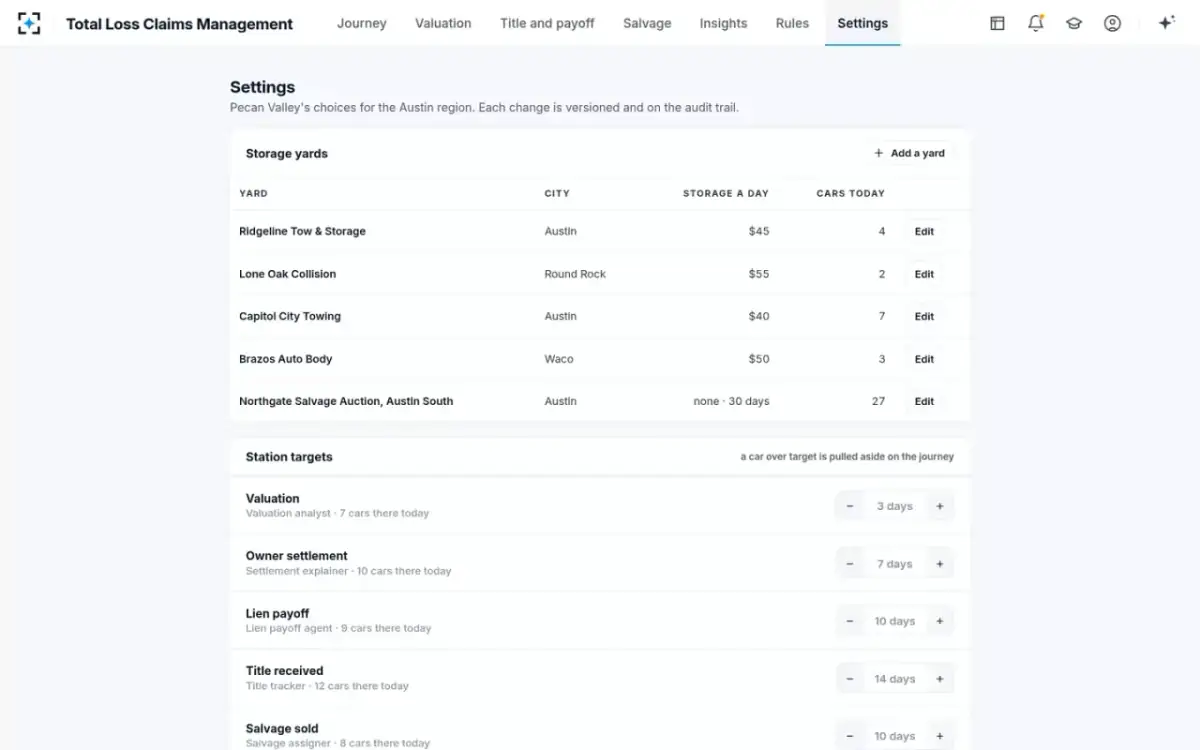This screenshot has width=1200, height=750.
Task: Click the $55 storage rate
Action: click(759, 274)
